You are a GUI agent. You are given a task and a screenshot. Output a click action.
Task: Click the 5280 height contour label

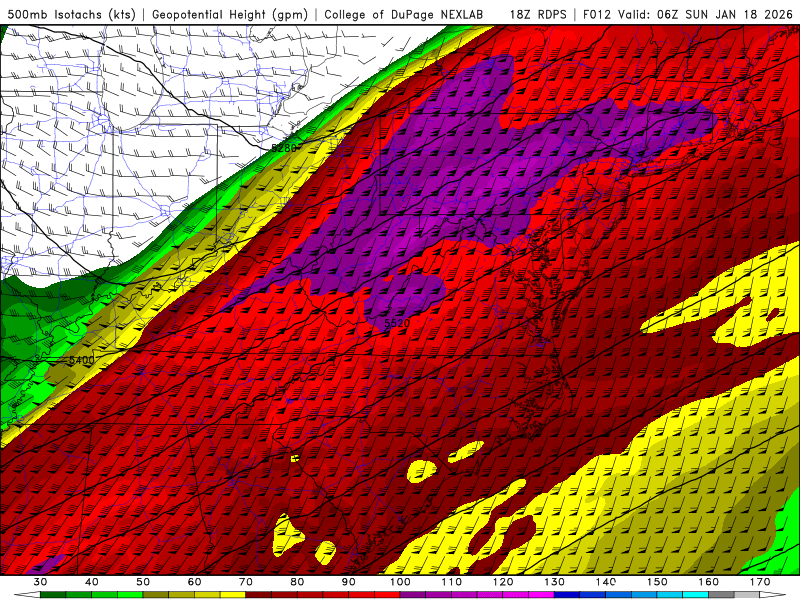tap(284, 148)
